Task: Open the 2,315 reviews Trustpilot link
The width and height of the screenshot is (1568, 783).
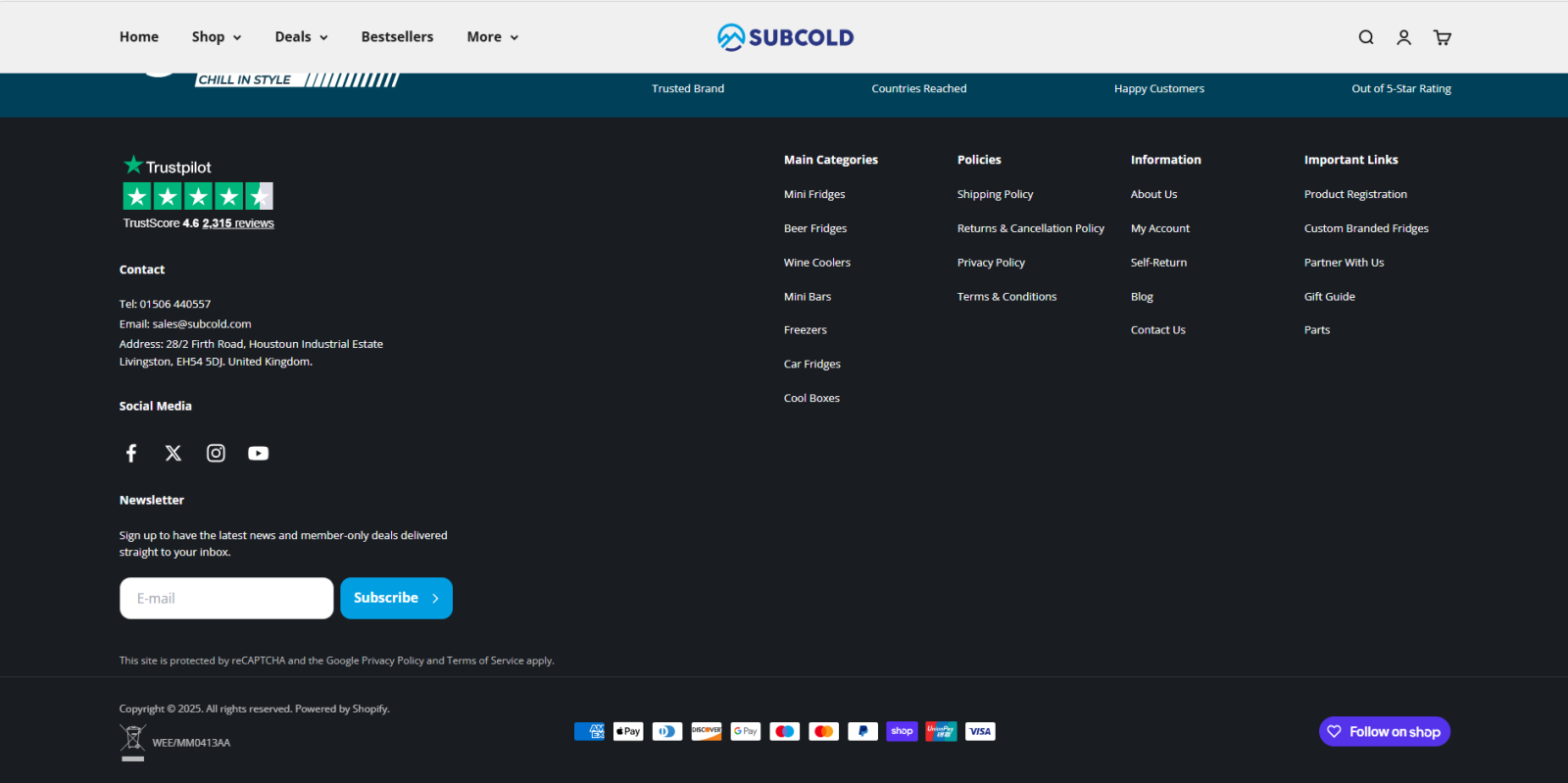Action: coord(238,223)
